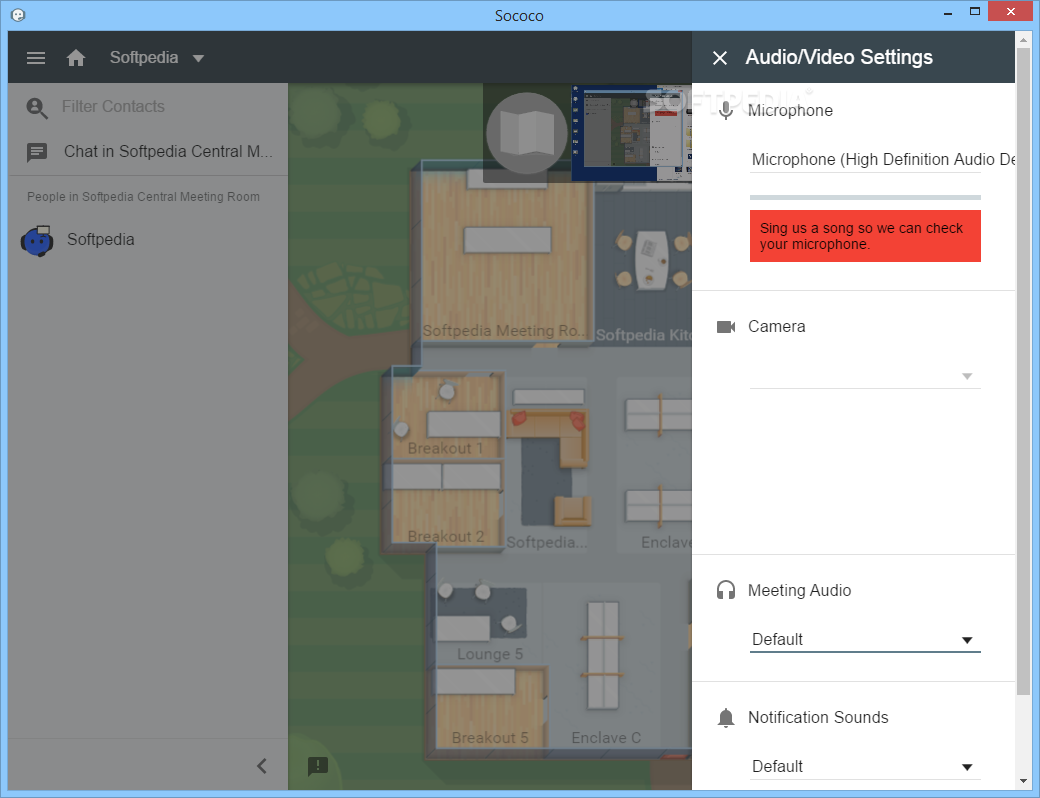The image size is (1040, 798).
Task: Click the red sing us a song message
Action: 865,236
